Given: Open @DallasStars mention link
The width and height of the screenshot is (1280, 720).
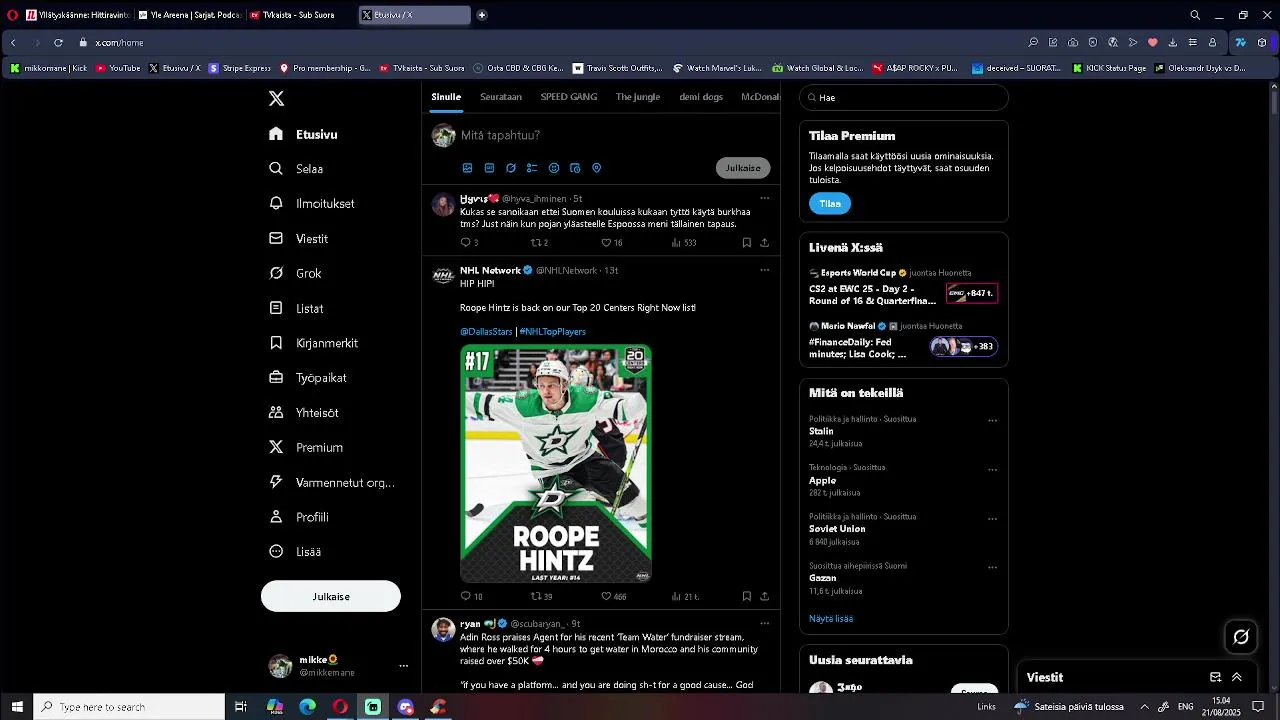Looking at the screenshot, I should click(x=486, y=332).
